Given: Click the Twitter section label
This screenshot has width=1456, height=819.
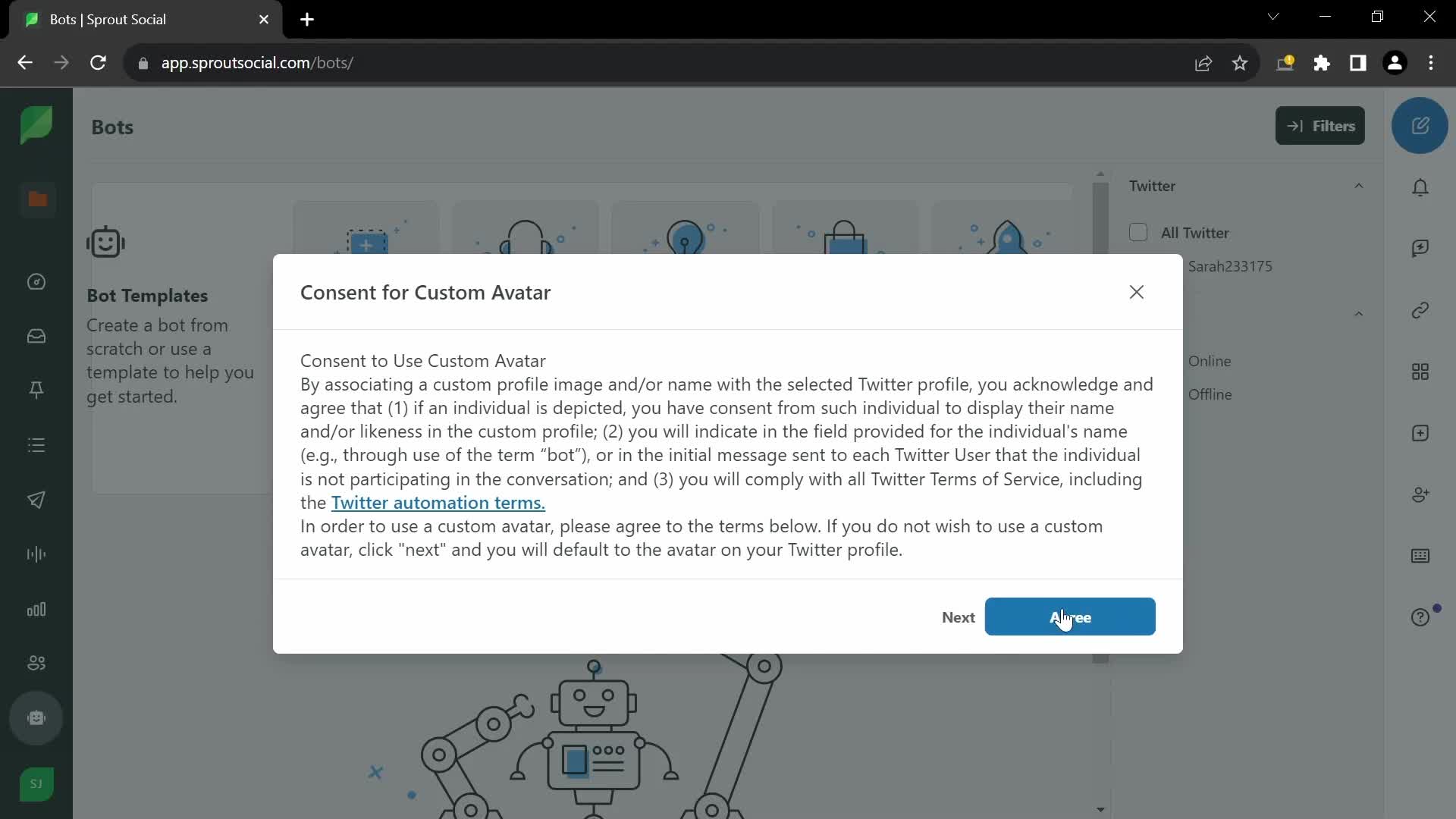Looking at the screenshot, I should click(1151, 186).
